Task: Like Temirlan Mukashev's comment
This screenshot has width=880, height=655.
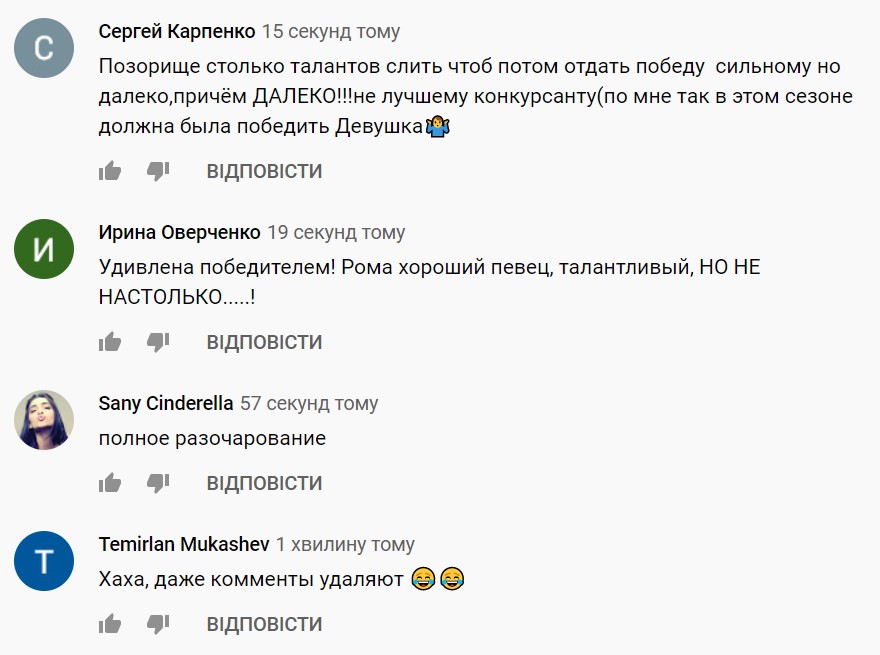Action: (x=110, y=624)
